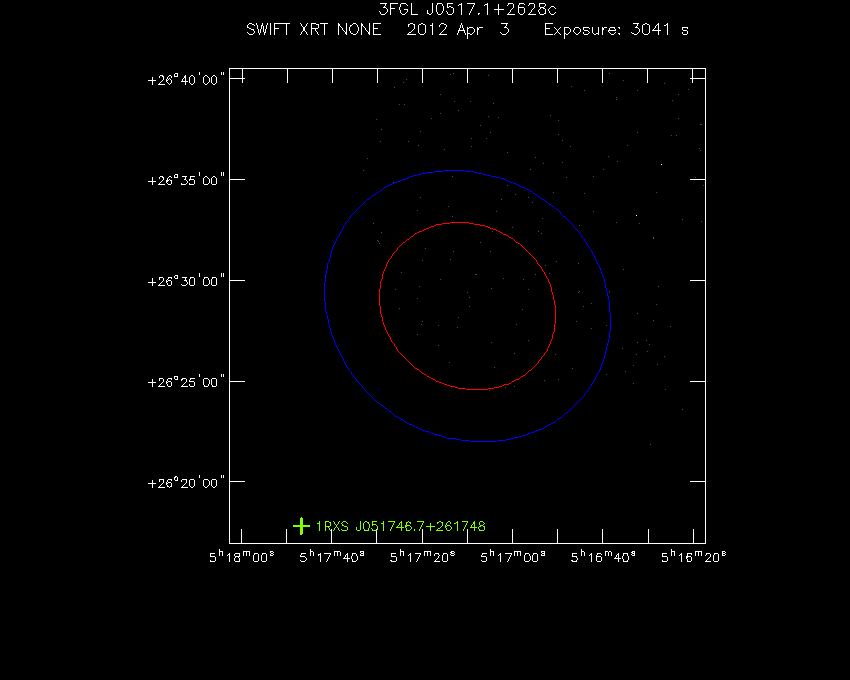Click the +26°30'00" declination label
This screenshot has height=680, width=850.
pos(186,281)
